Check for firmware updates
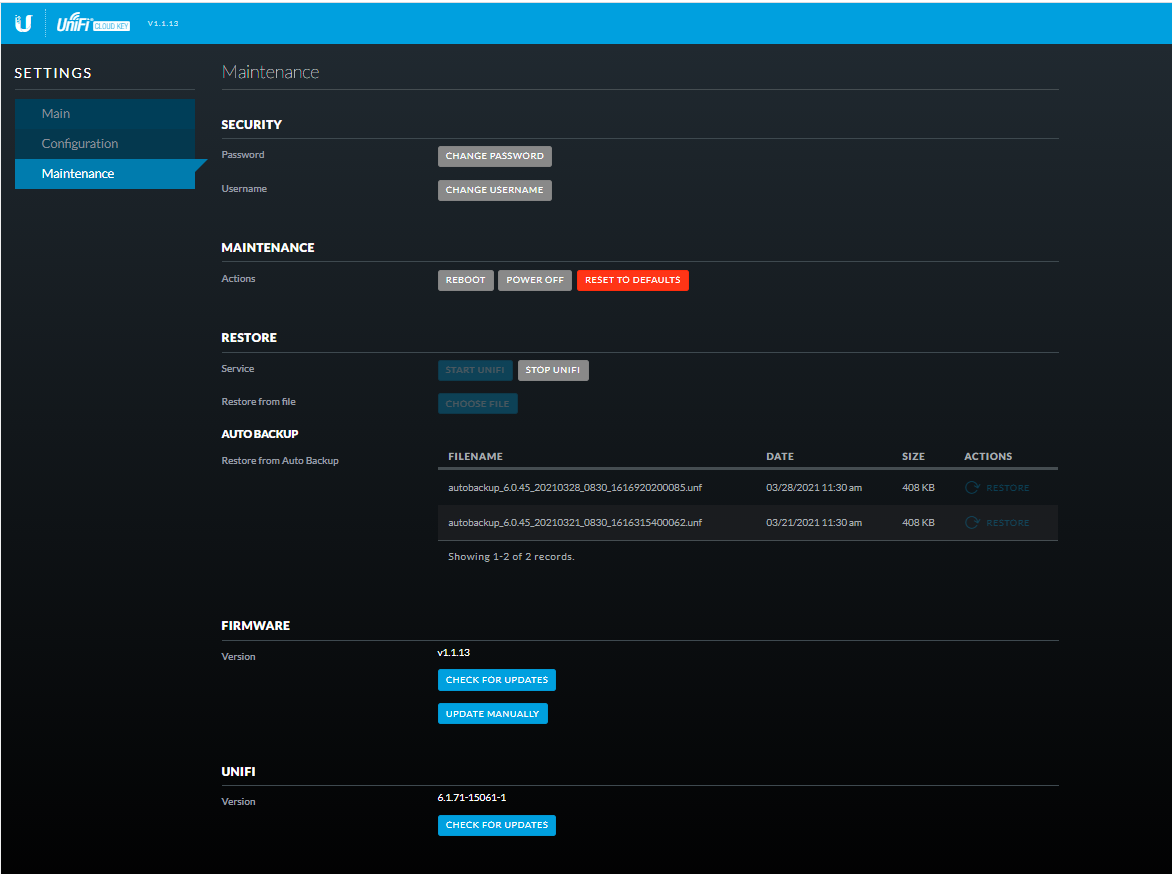Viewport: 1172px width, 874px height. point(496,680)
